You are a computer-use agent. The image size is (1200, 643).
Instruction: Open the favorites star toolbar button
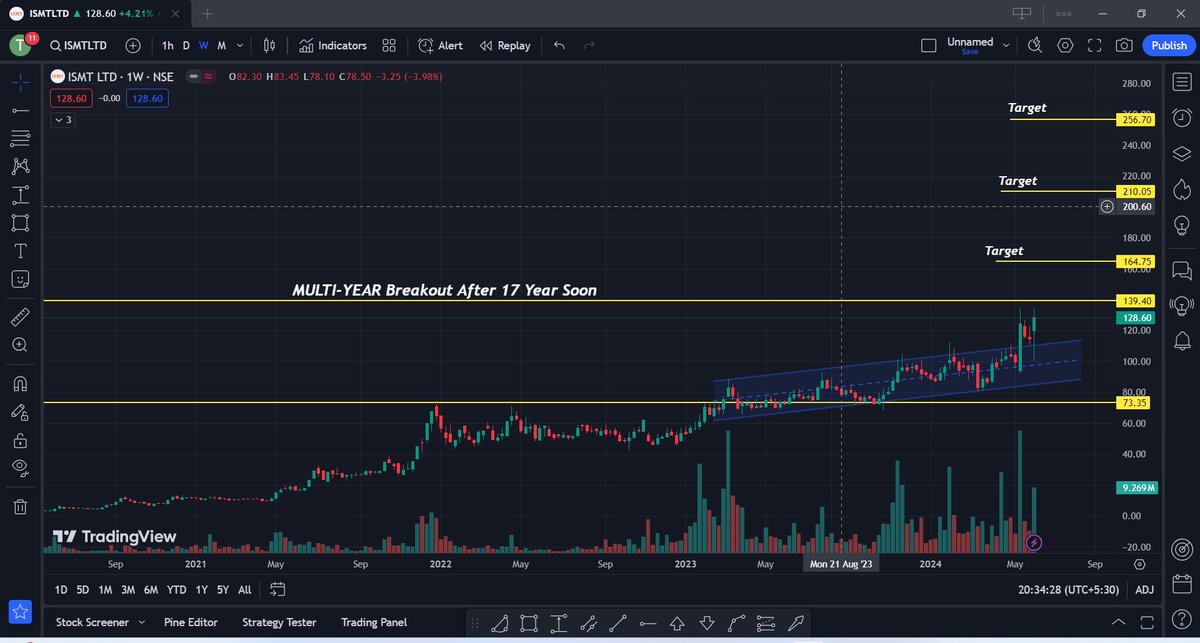click(20, 611)
